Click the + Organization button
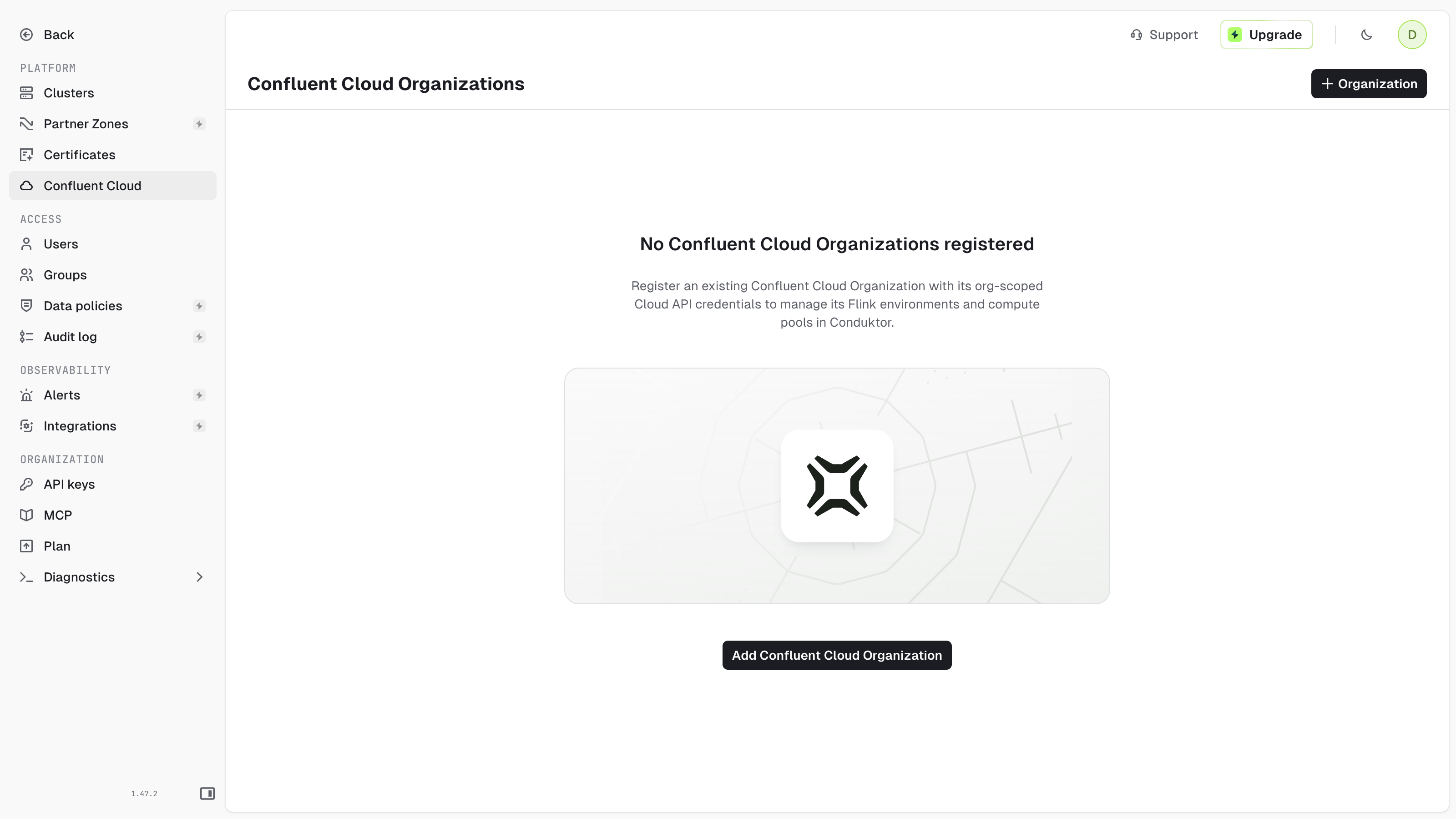Image resolution: width=1456 pixels, height=819 pixels. (1368, 84)
